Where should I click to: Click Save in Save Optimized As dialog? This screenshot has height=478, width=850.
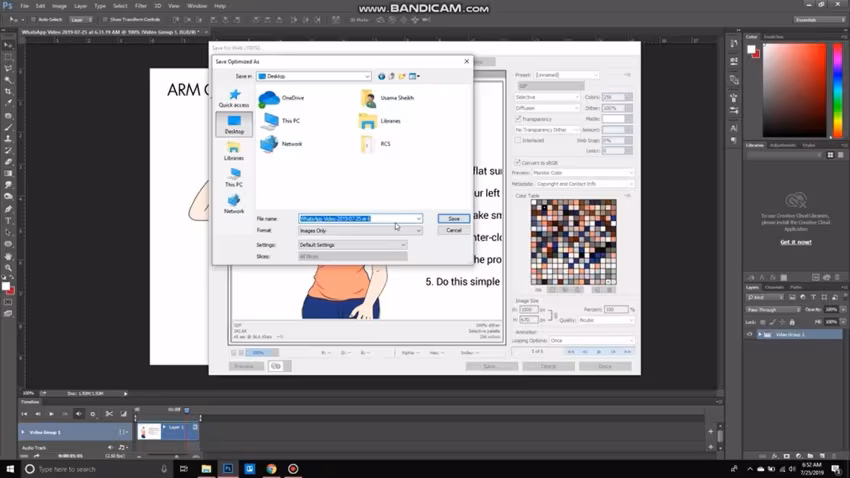pos(453,218)
